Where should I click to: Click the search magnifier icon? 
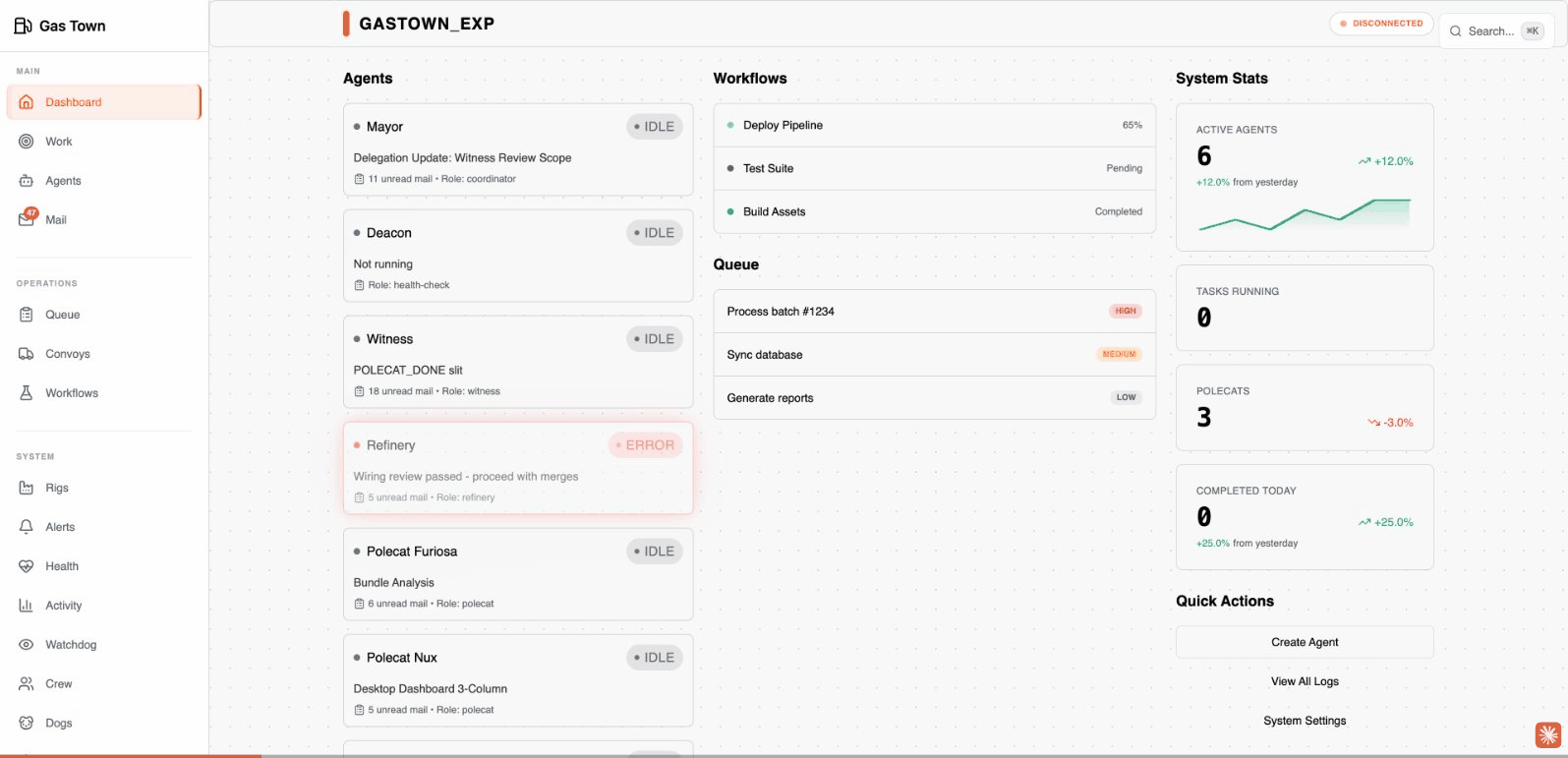tap(1456, 31)
